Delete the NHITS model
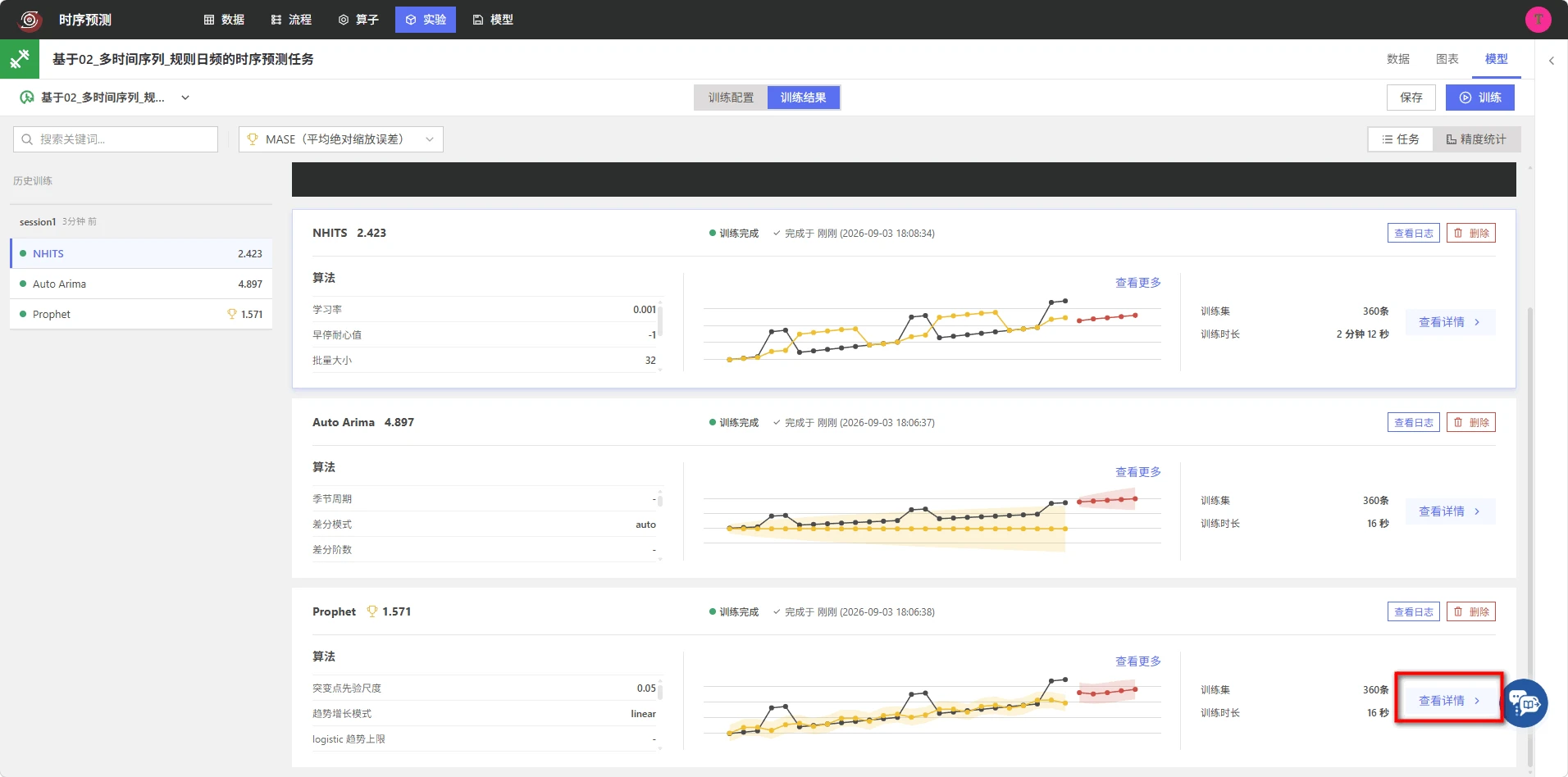1568x777 pixels. tap(1471, 233)
